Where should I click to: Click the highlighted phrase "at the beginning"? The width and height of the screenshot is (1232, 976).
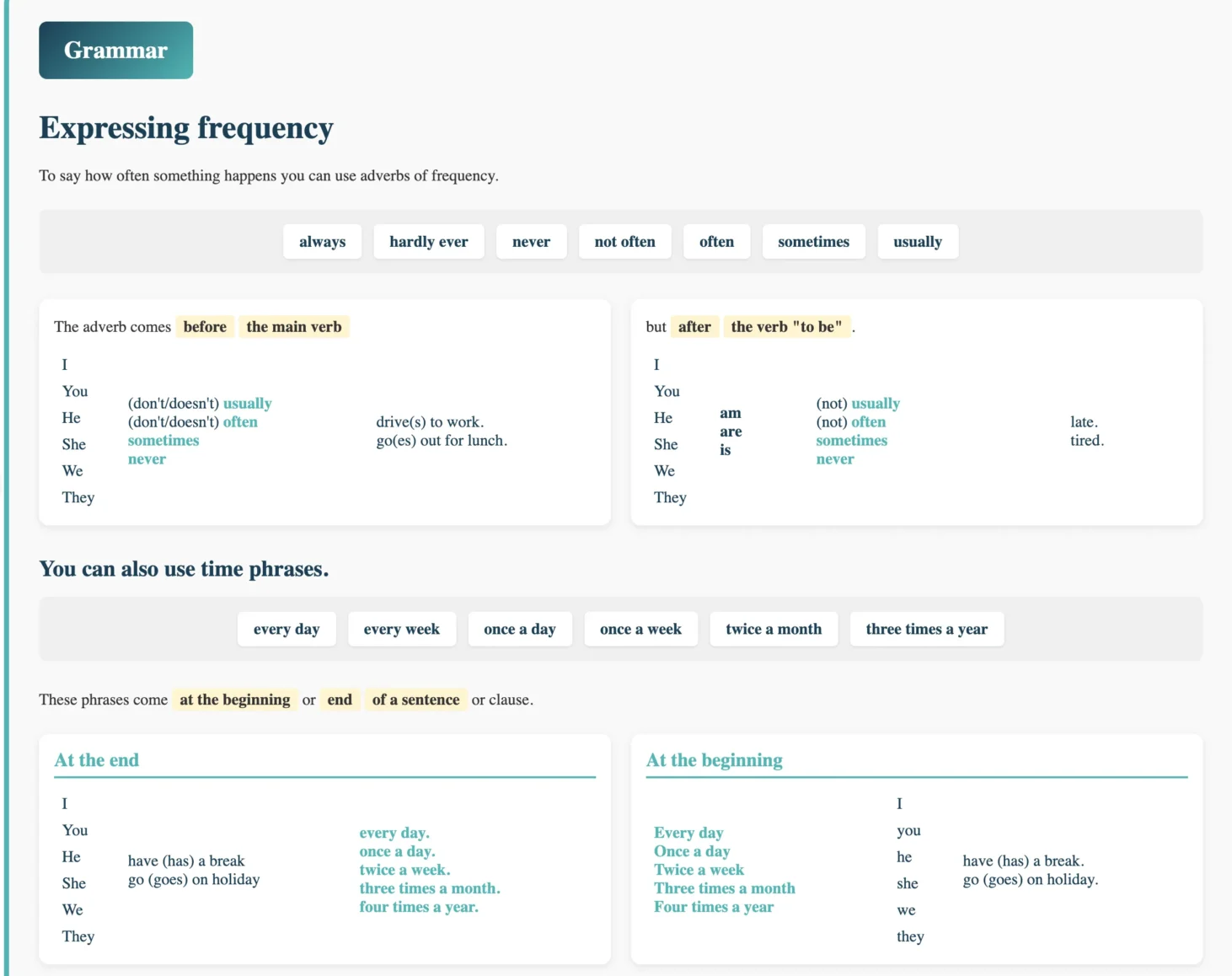click(x=235, y=700)
